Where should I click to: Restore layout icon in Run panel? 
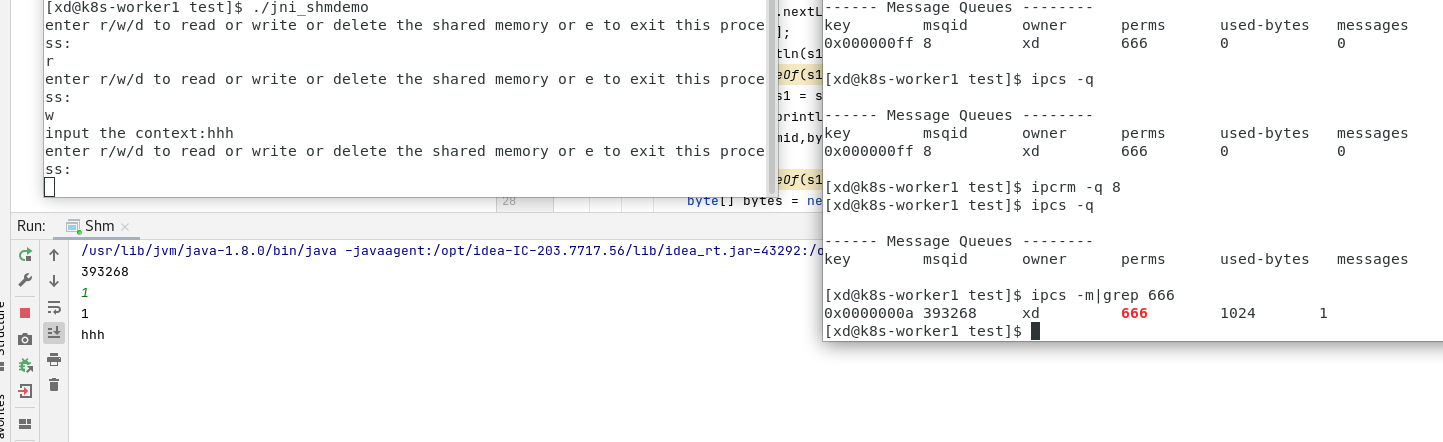(25, 424)
